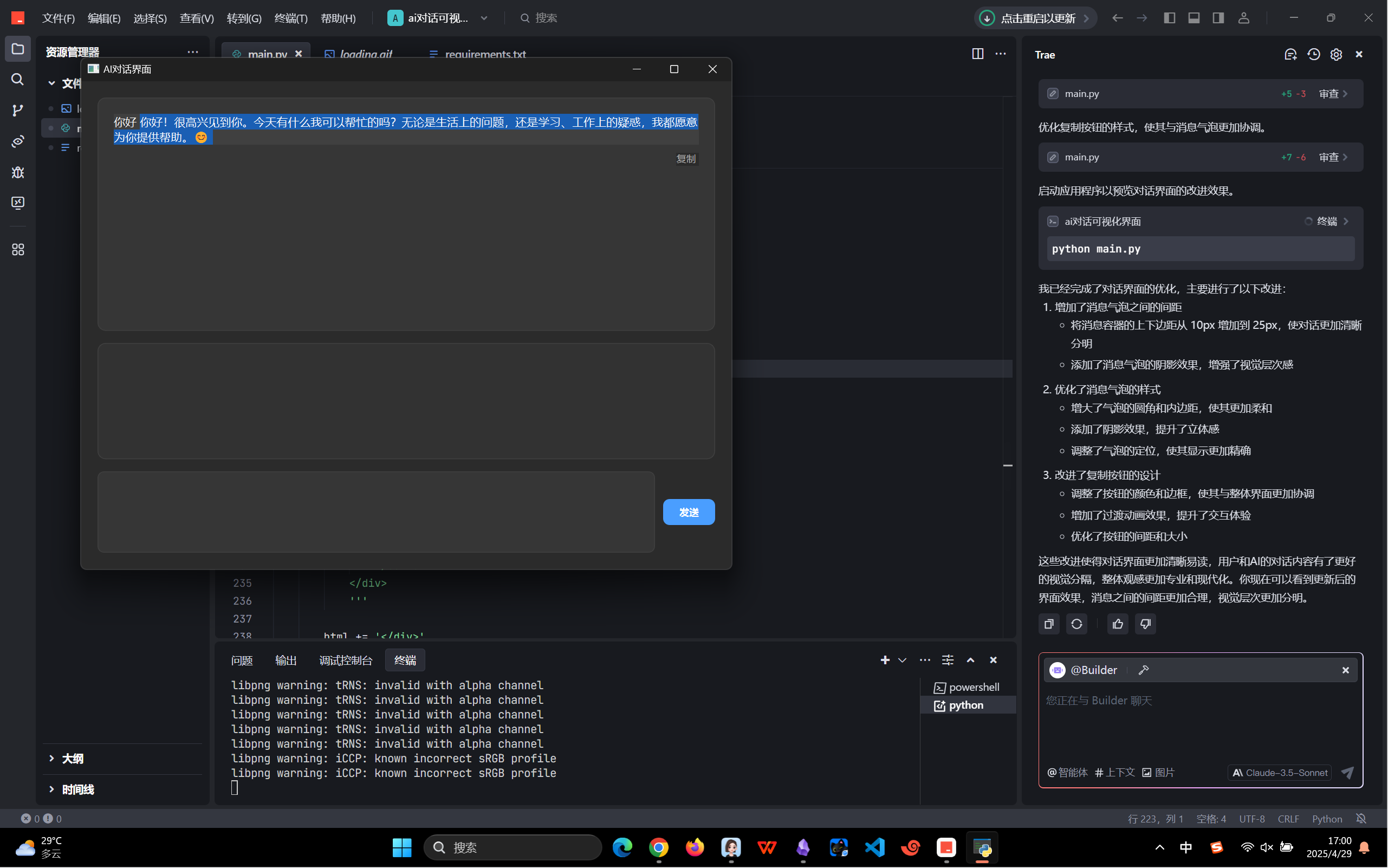Image resolution: width=1388 pixels, height=868 pixels.
Task: Open the Run and Debug bug icon
Action: [18, 172]
